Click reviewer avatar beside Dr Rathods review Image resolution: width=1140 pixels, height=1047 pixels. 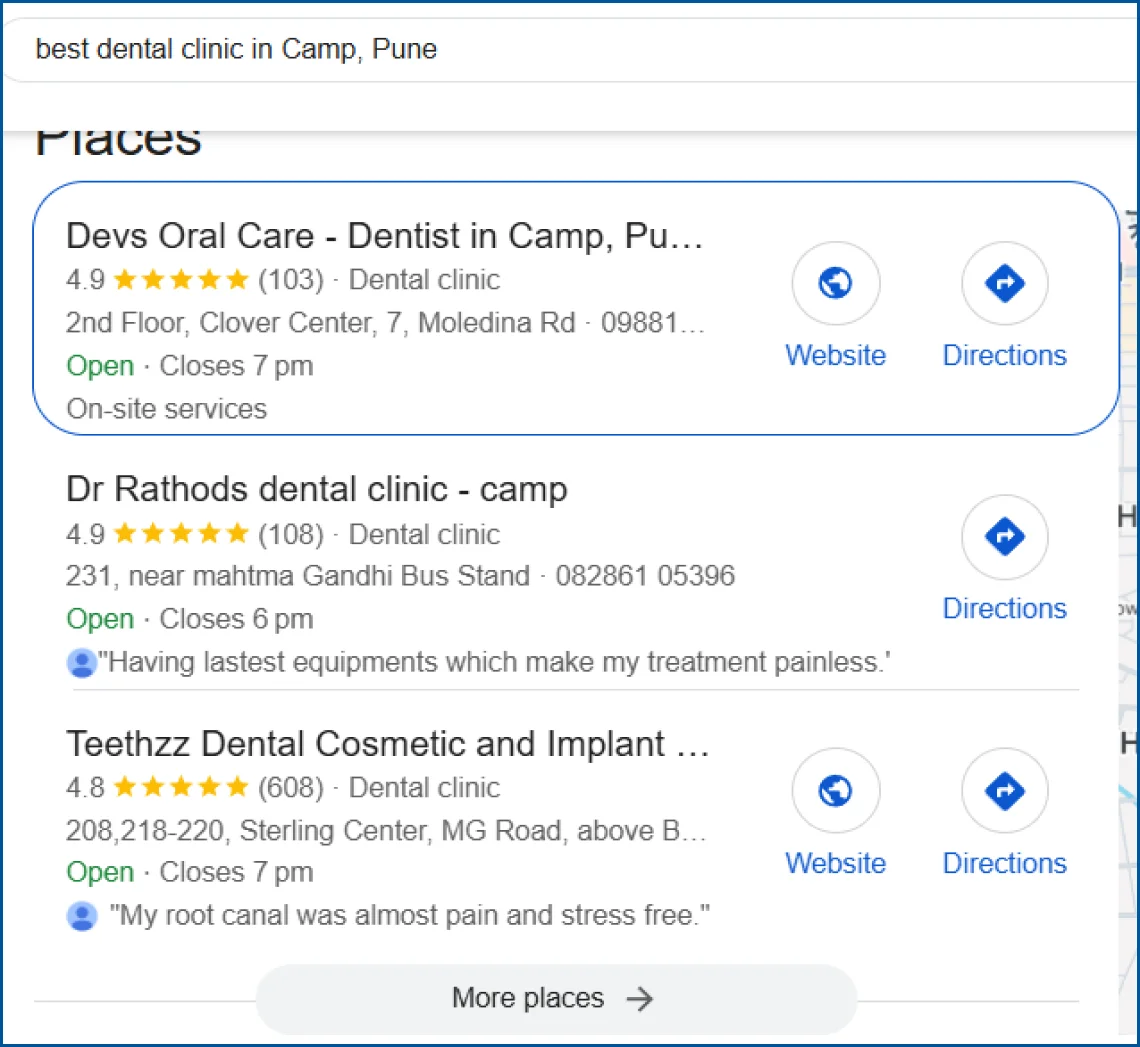81,663
